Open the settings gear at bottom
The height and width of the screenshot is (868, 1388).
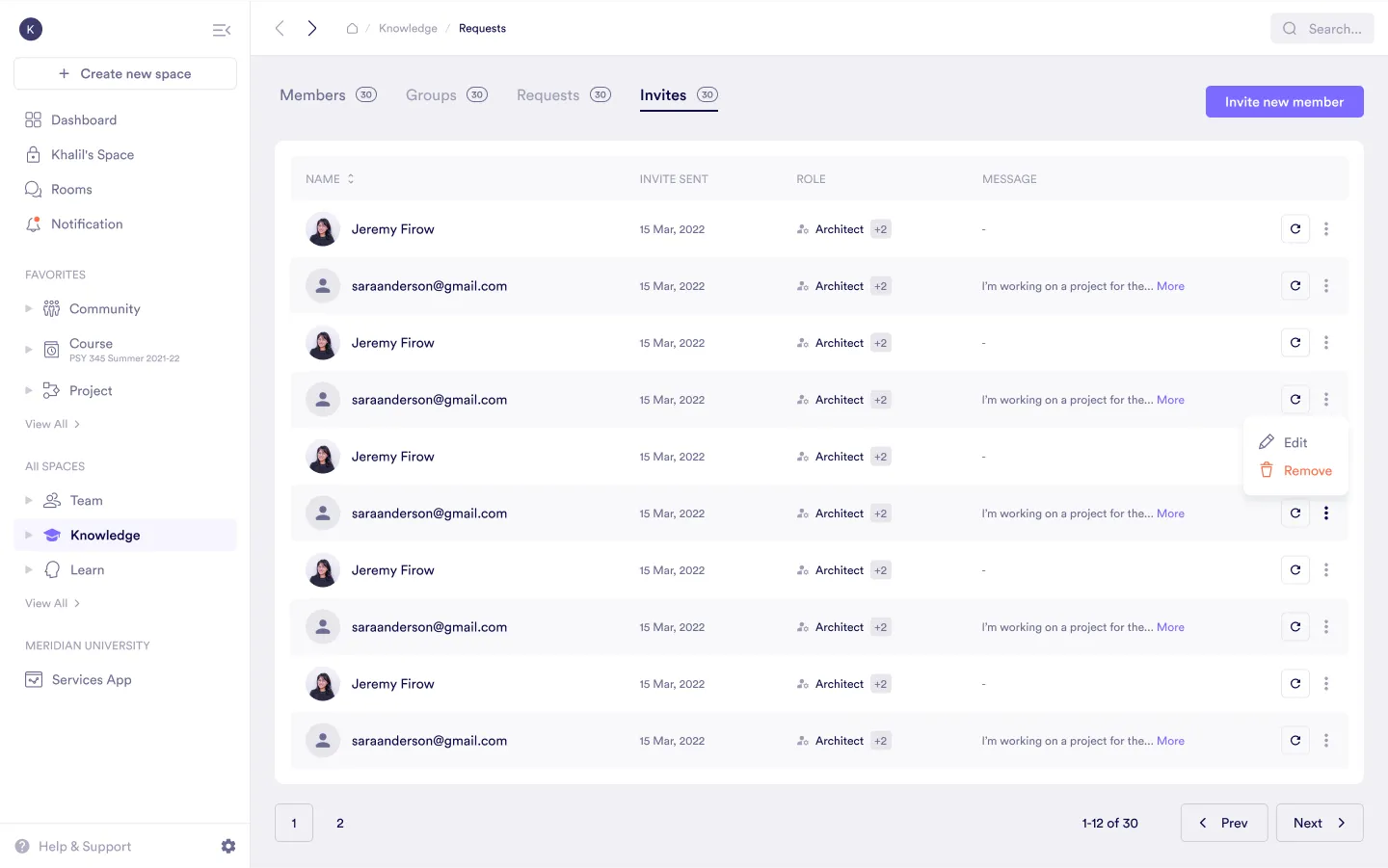click(x=228, y=846)
